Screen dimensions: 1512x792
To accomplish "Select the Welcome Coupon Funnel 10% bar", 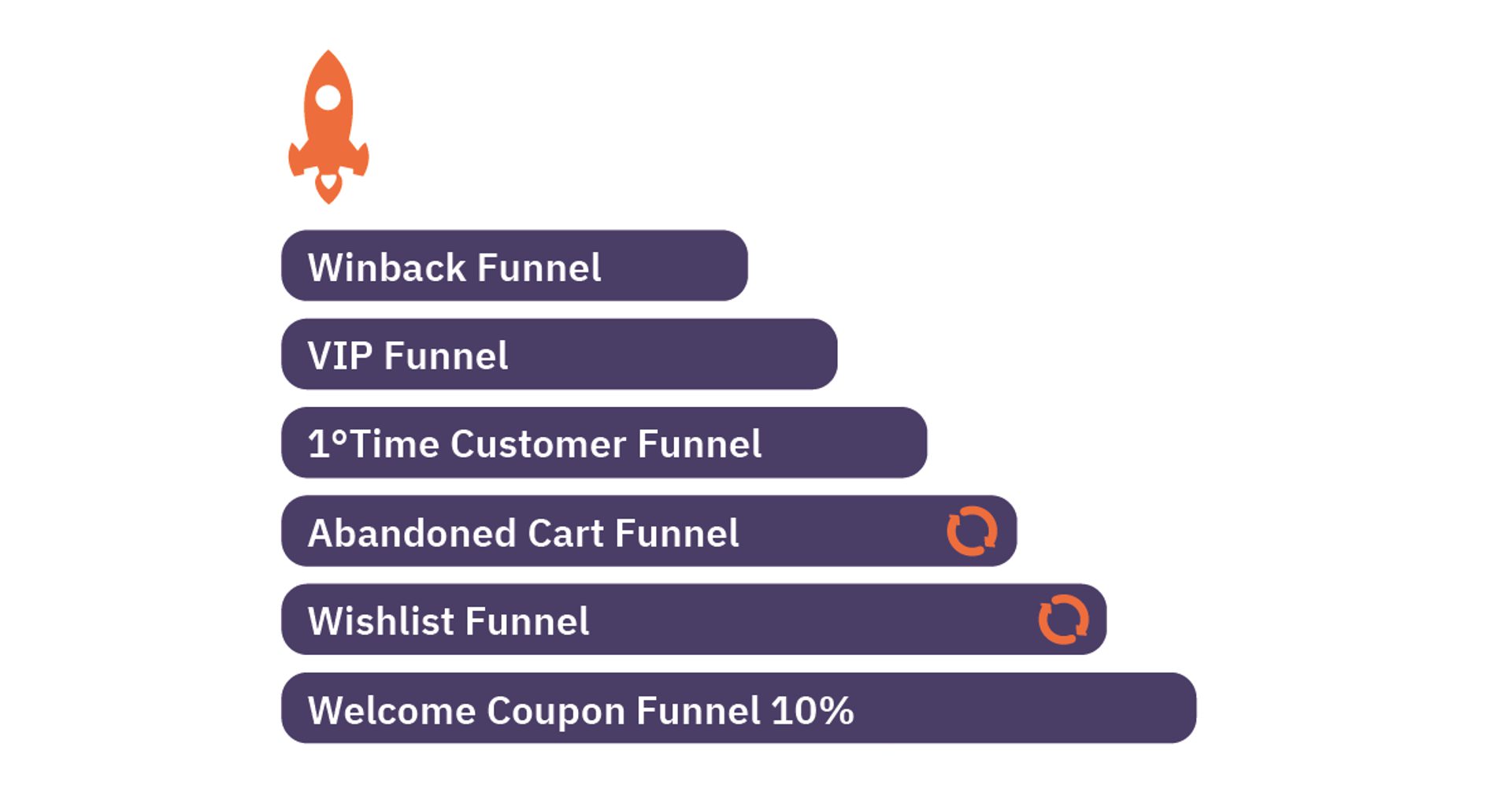I will point(738,709).
